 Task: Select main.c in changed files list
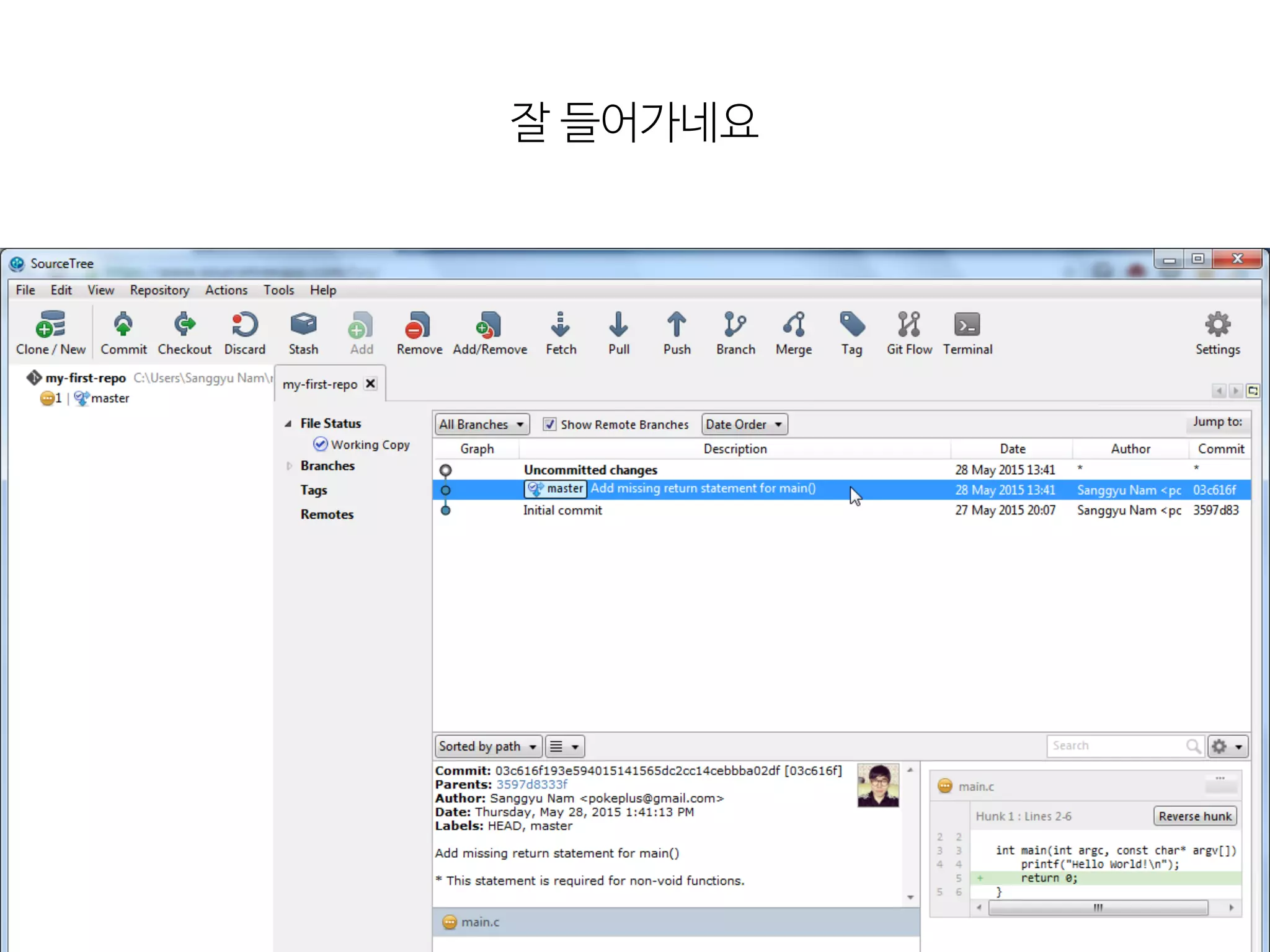coord(676,922)
